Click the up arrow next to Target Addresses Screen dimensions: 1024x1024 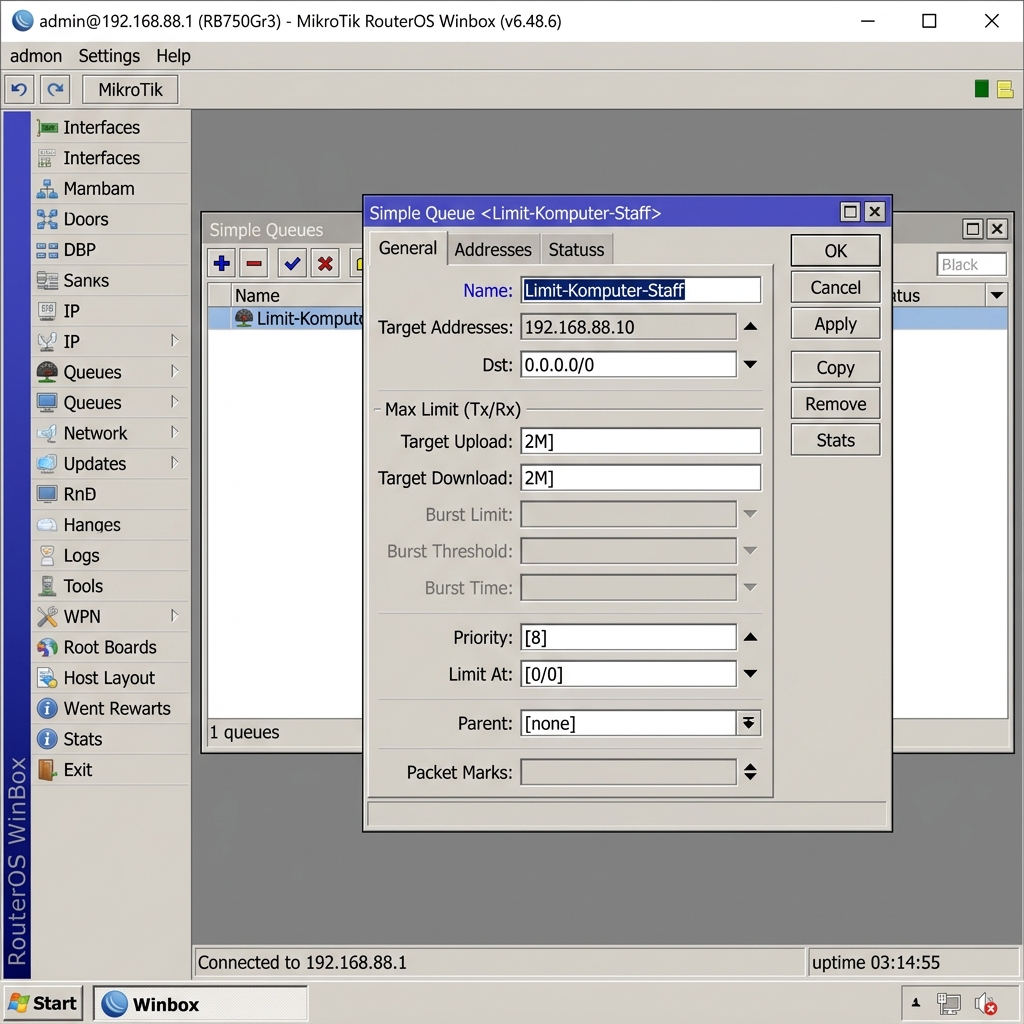coord(750,327)
